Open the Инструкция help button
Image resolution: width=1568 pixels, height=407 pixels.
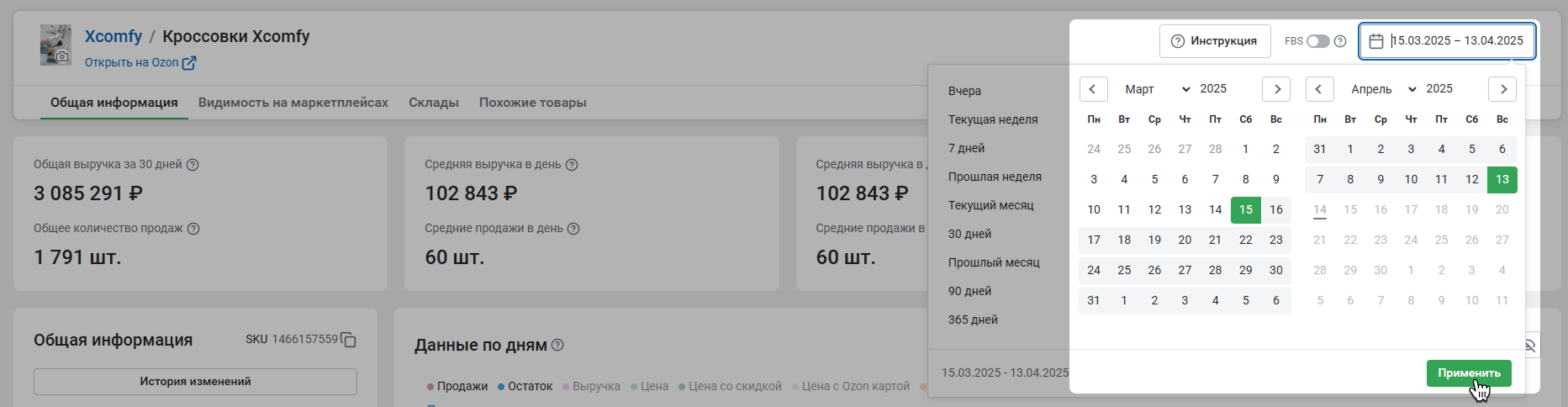tap(1215, 41)
